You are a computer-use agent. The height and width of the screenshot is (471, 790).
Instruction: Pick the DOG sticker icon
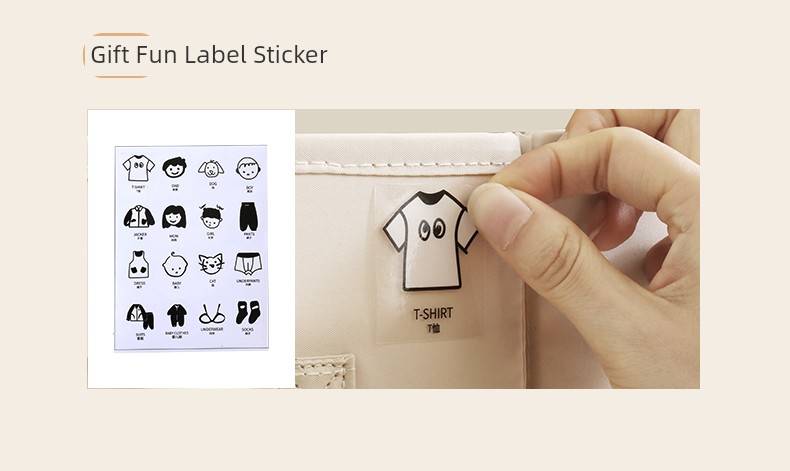211,169
